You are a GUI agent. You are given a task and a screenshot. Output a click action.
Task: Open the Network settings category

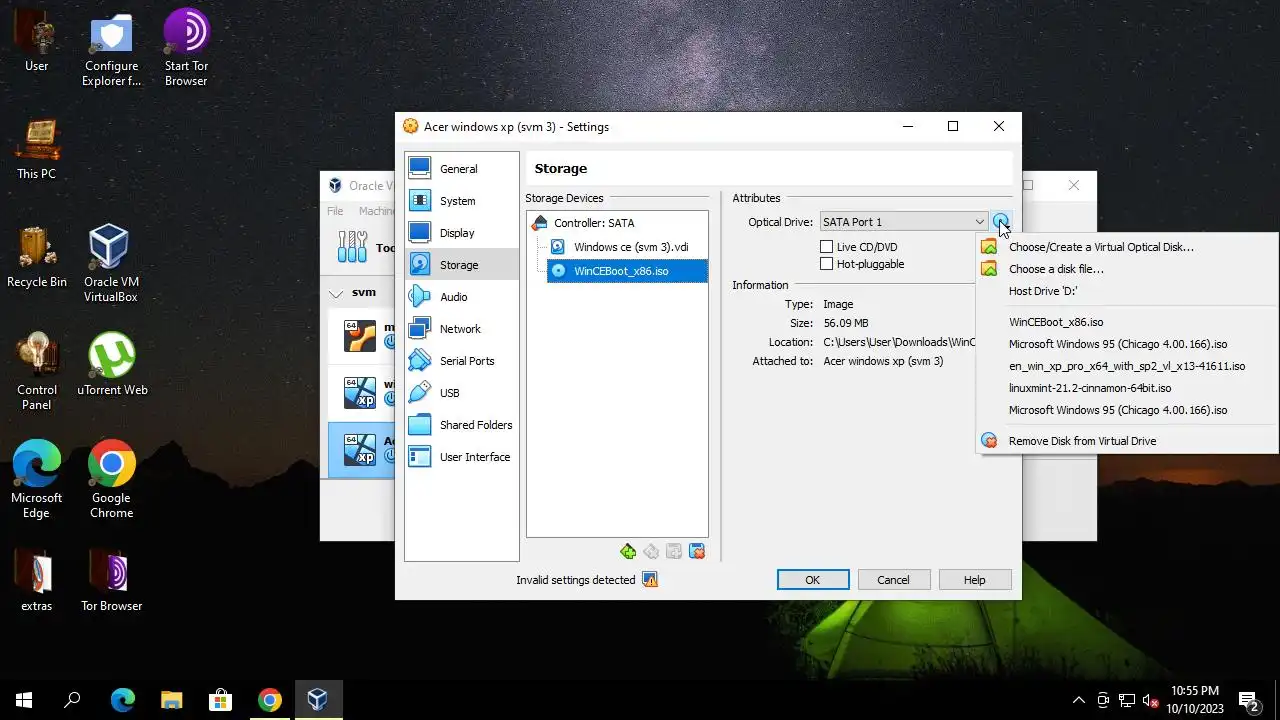tap(461, 329)
